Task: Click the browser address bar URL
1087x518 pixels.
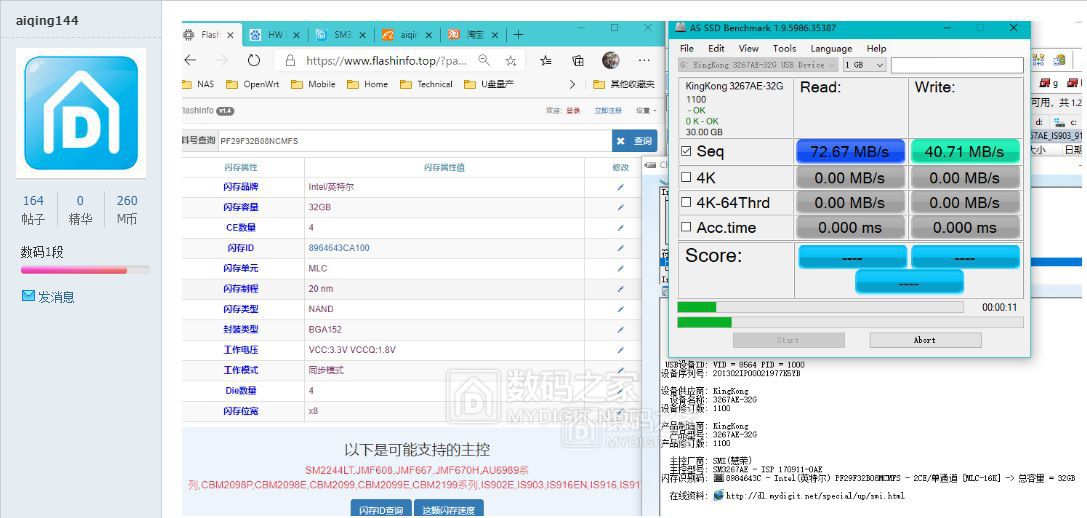Action: (386, 60)
